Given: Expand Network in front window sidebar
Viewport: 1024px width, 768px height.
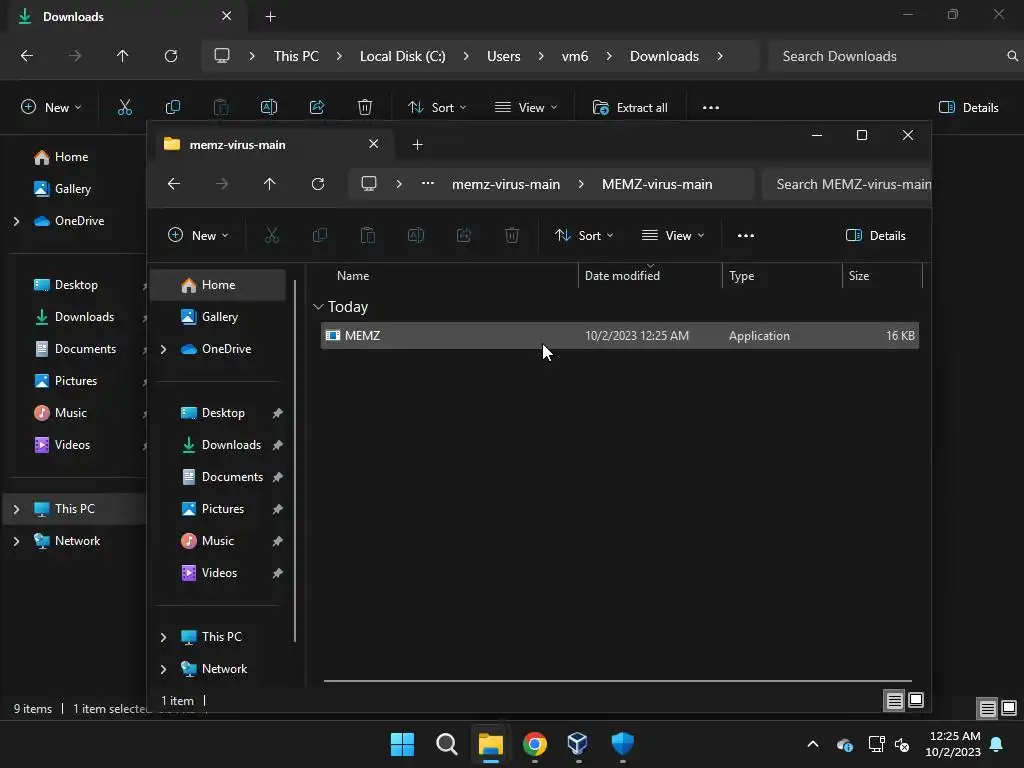Looking at the screenshot, I should (163, 669).
